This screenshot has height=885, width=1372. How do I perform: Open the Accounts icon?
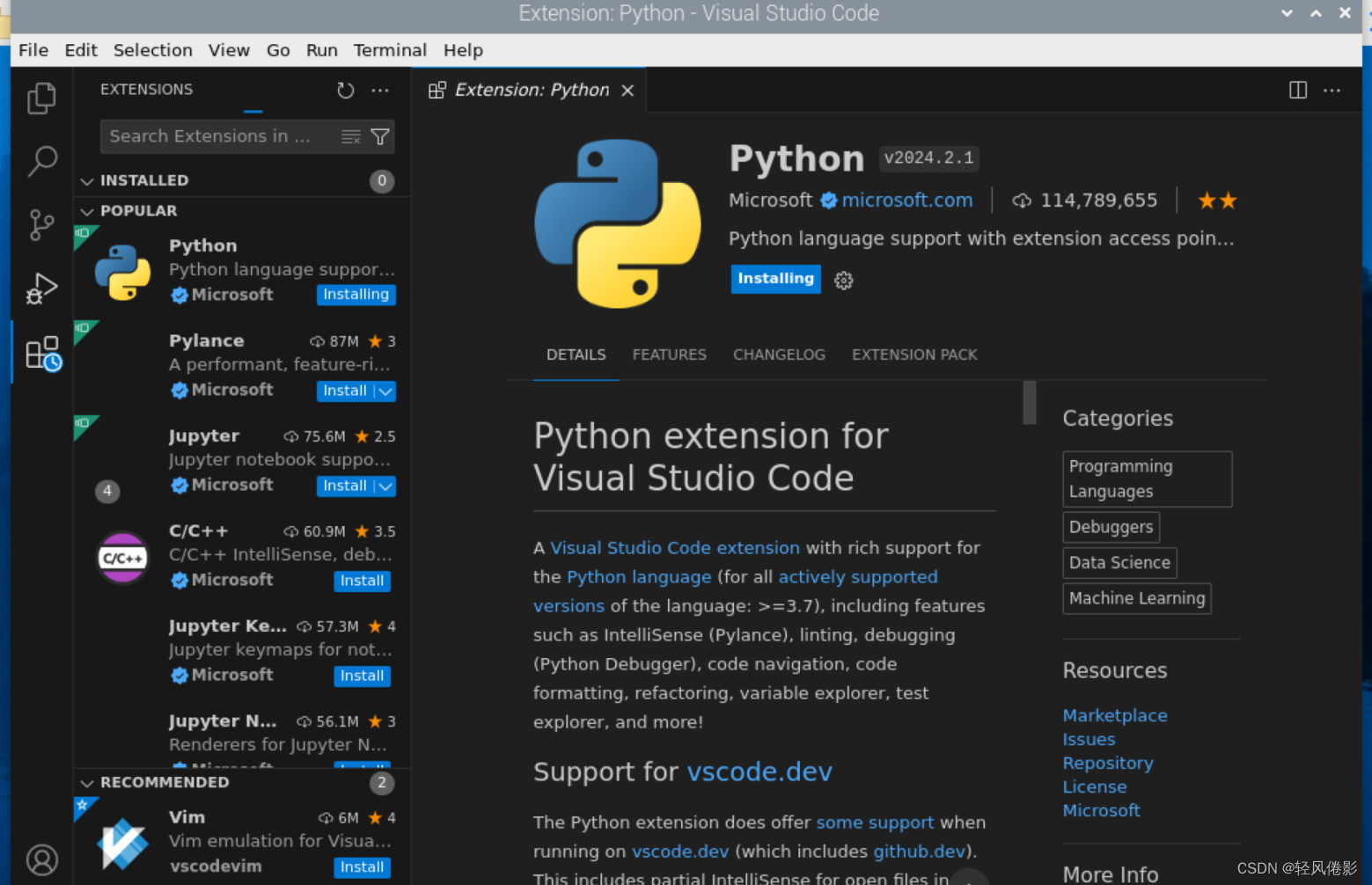tap(41, 859)
